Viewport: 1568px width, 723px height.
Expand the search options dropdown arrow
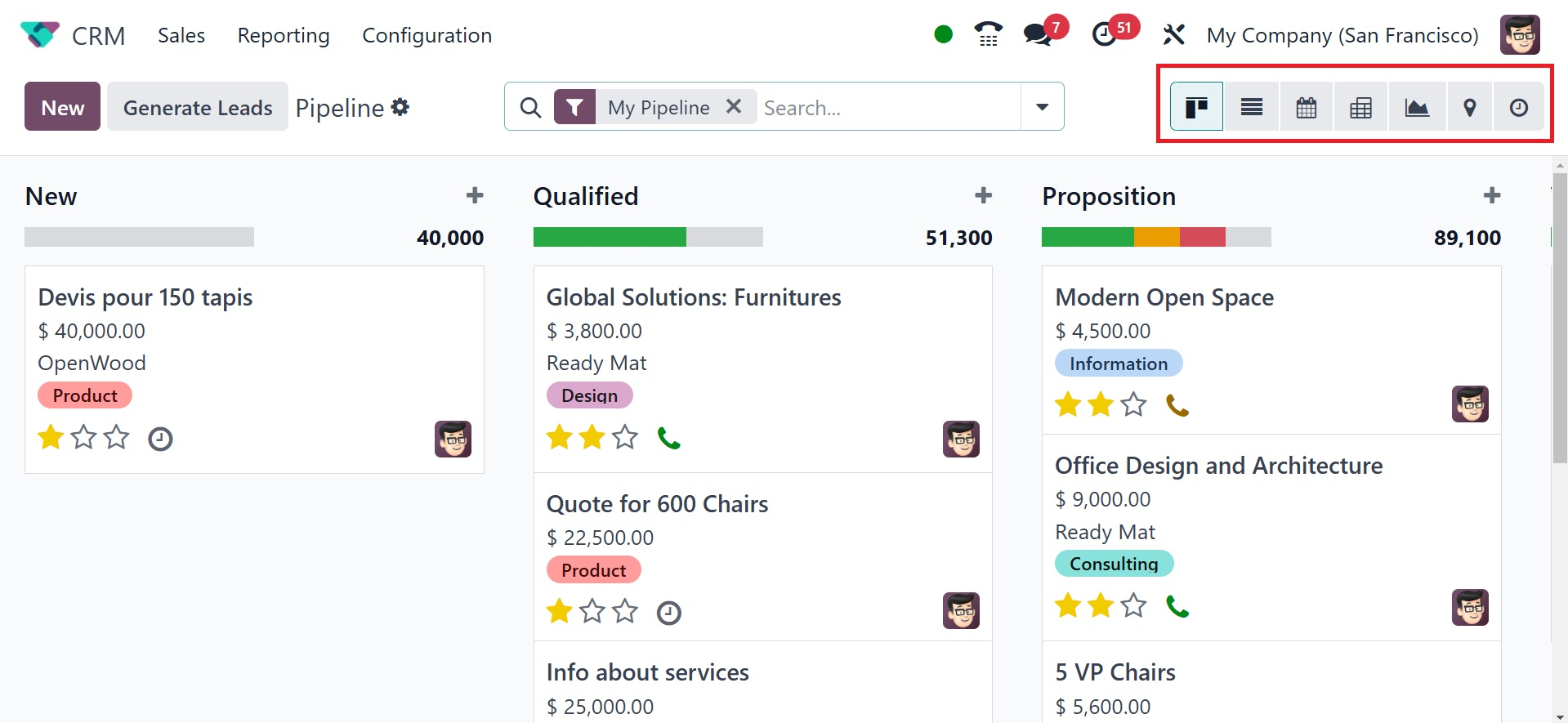point(1042,106)
